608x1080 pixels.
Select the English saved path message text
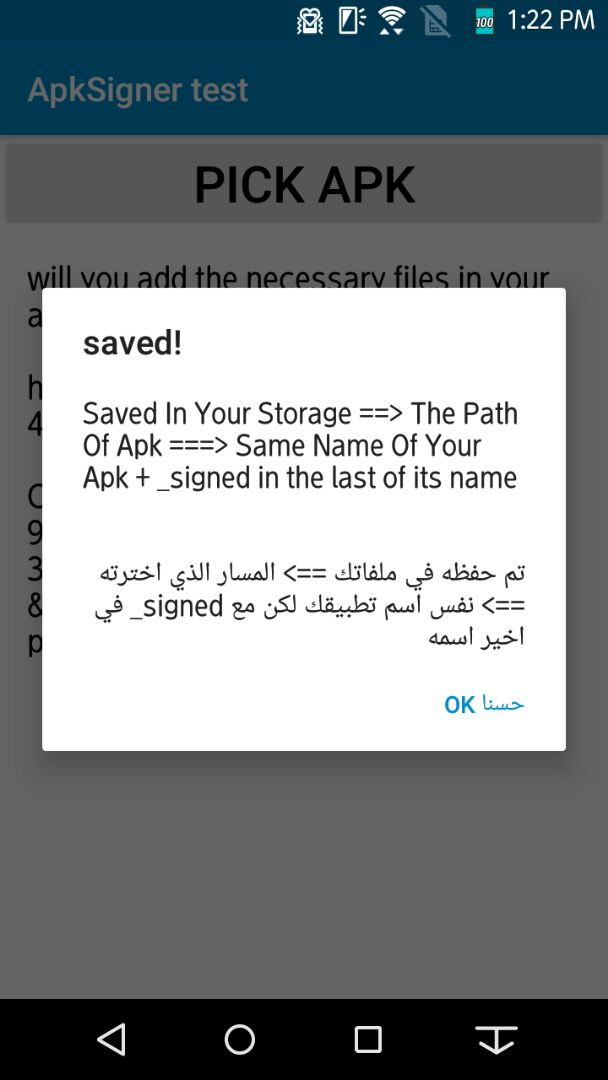point(300,444)
